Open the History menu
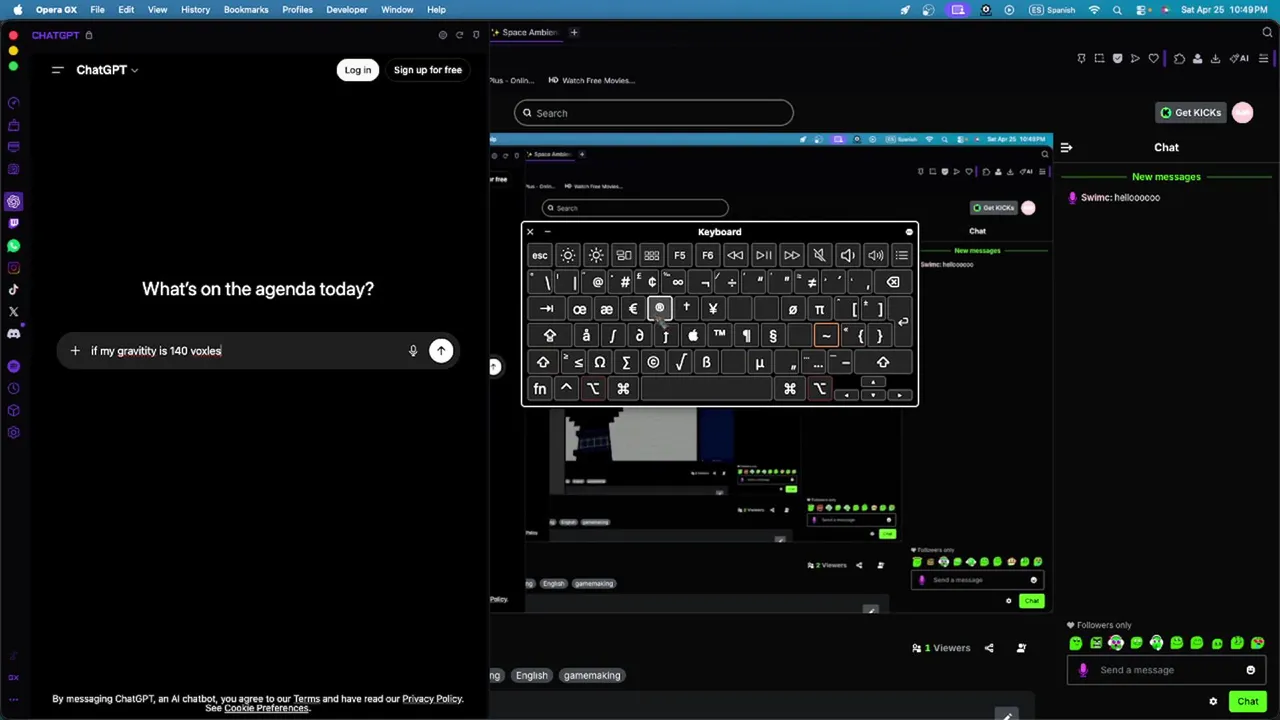Image resolution: width=1280 pixels, height=720 pixels. click(195, 10)
